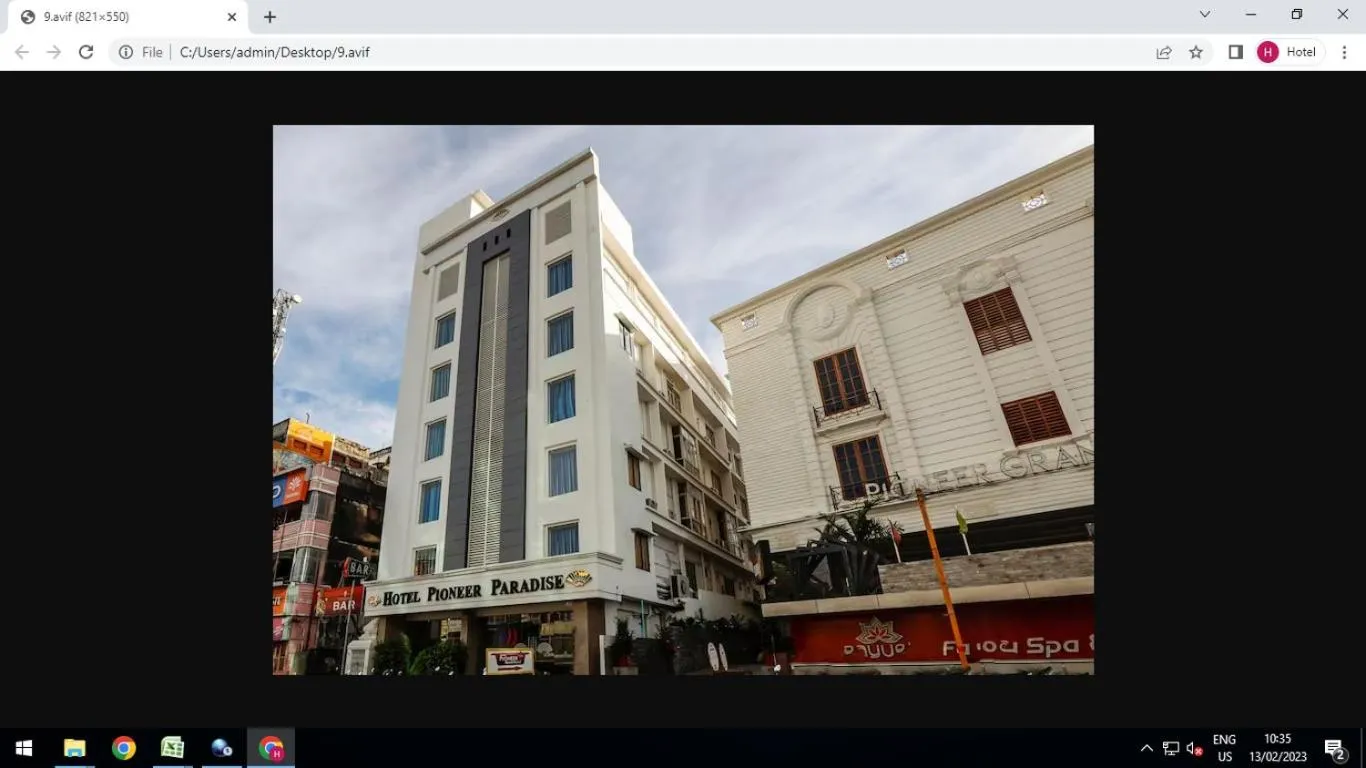Click the forward navigation arrow
1366x768 pixels.
pyautogui.click(x=53, y=52)
